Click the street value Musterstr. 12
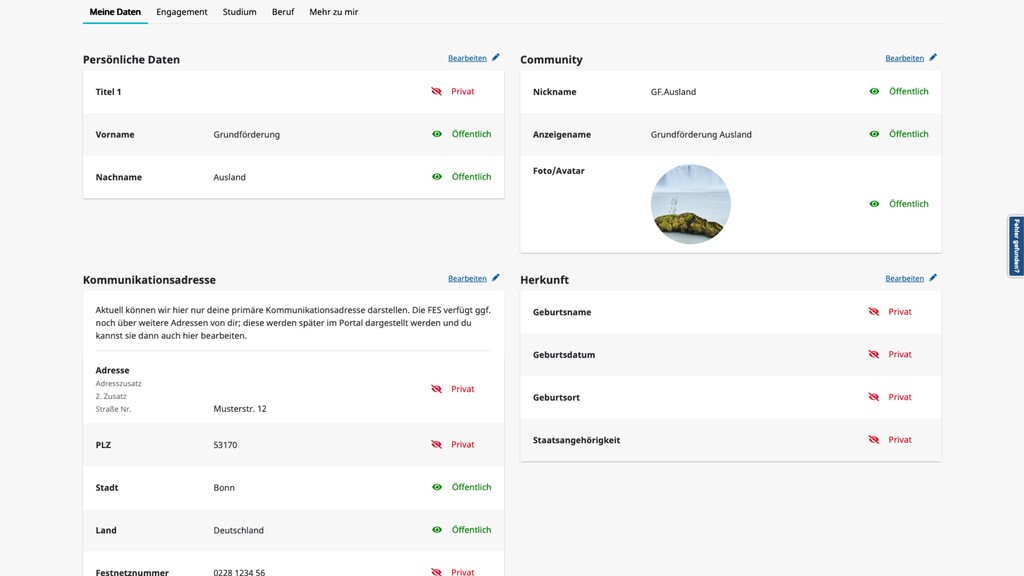The height and width of the screenshot is (576, 1024). pyautogui.click(x=240, y=409)
